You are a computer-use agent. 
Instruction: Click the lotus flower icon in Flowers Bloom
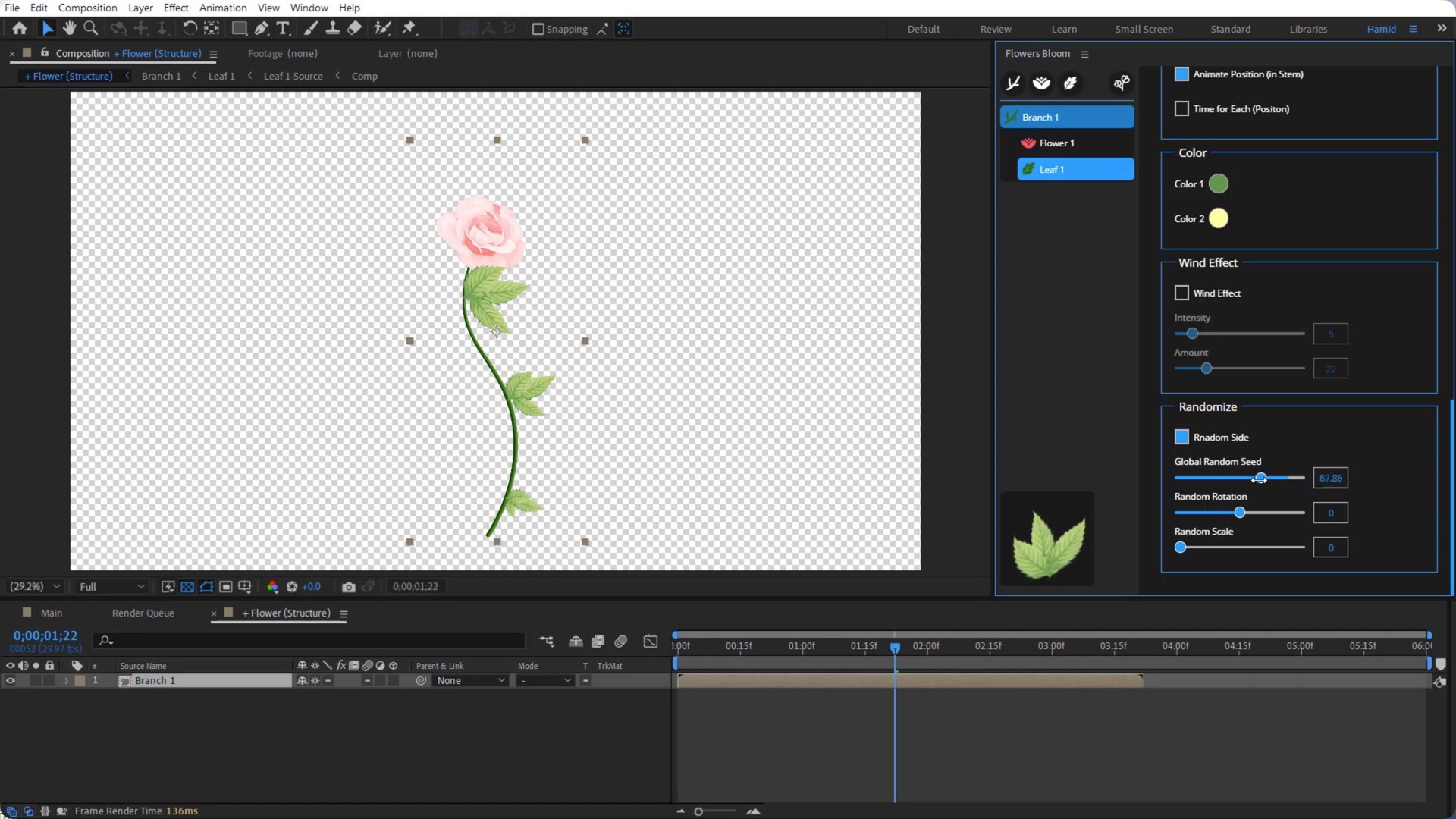(x=1041, y=83)
